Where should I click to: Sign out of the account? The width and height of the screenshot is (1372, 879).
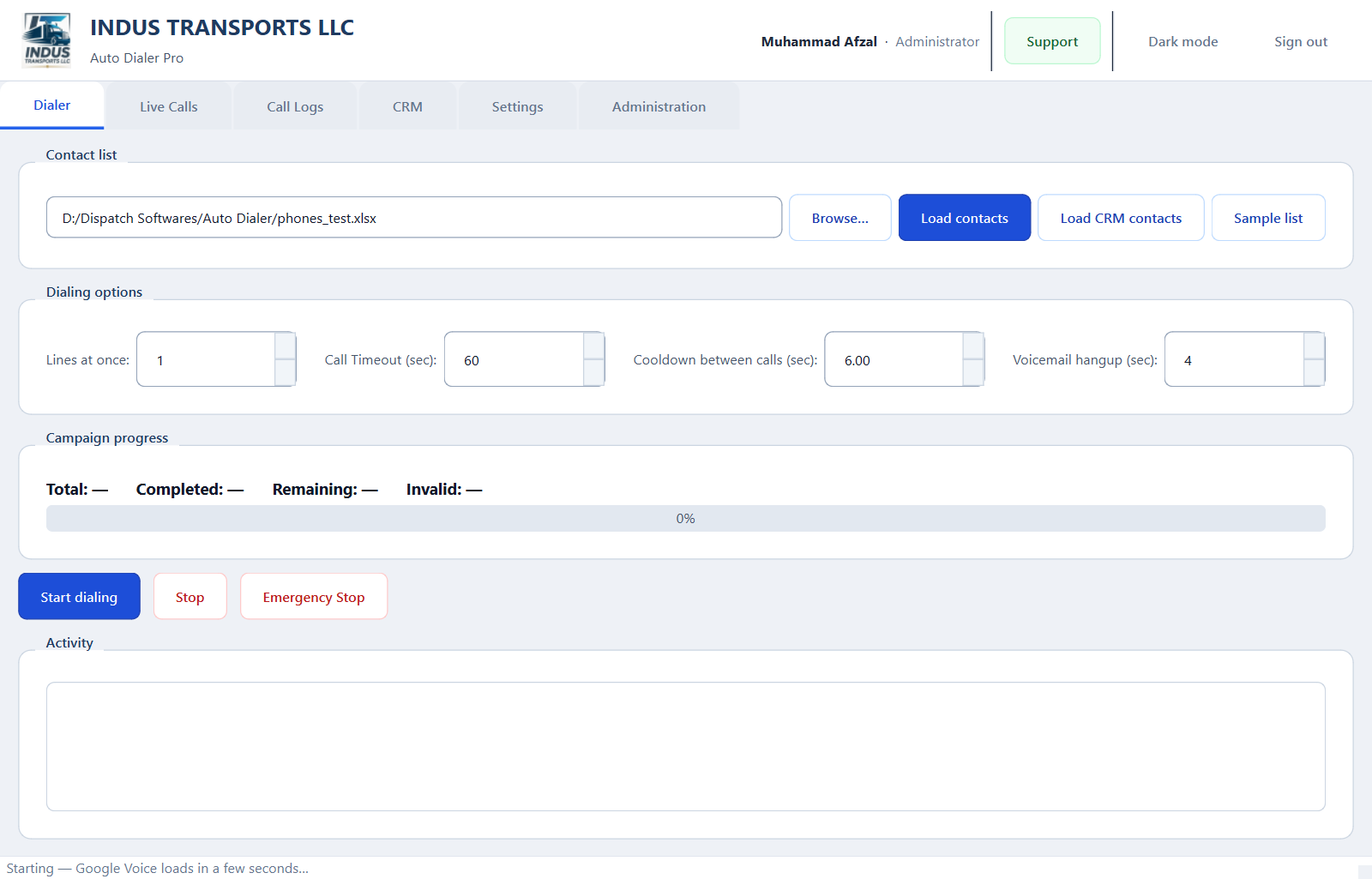pos(1300,41)
